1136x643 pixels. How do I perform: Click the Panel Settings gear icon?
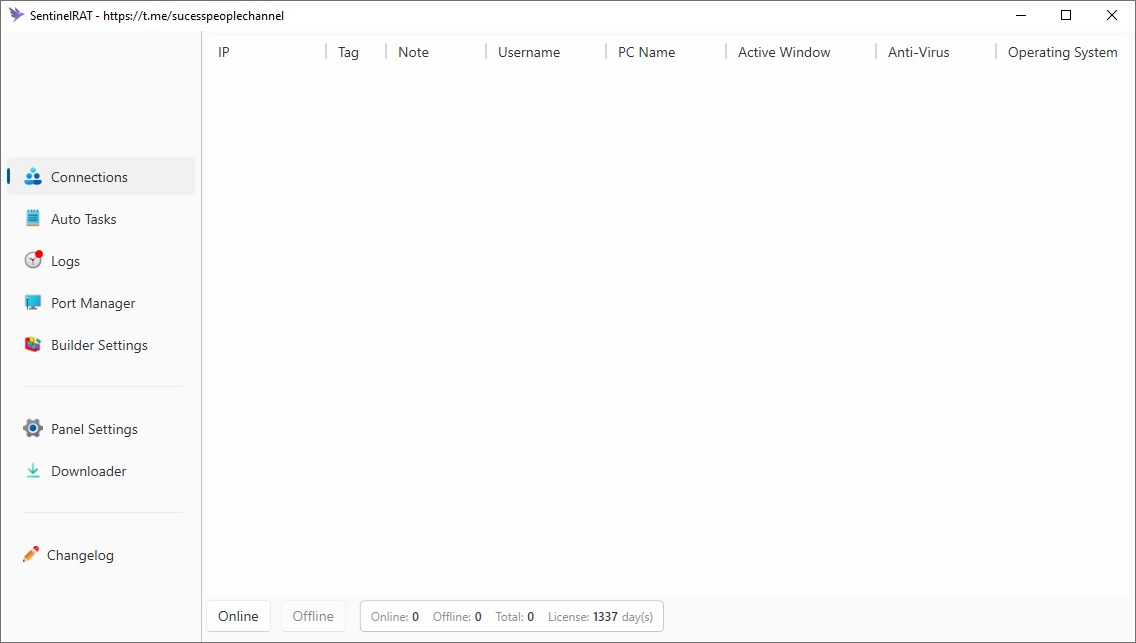pyautogui.click(x=33, y=429)
